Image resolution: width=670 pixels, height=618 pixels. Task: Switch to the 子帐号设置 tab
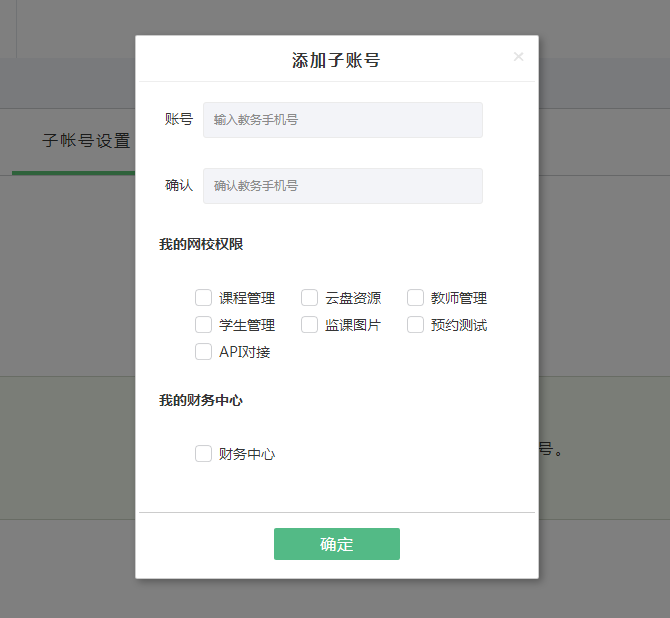coord(86,141)
